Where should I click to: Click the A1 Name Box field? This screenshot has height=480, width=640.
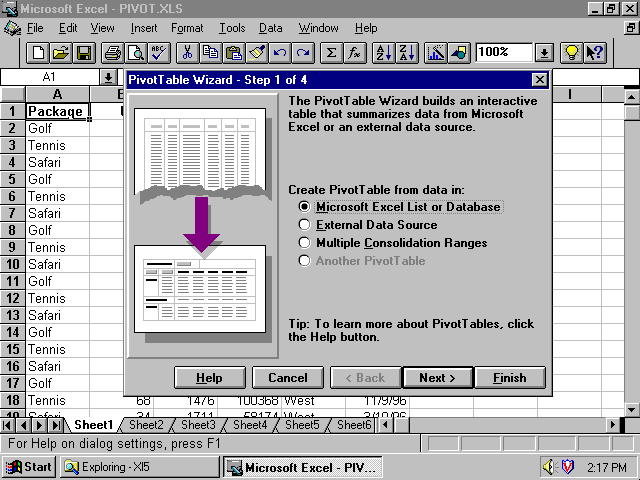(x=49, y=77)
